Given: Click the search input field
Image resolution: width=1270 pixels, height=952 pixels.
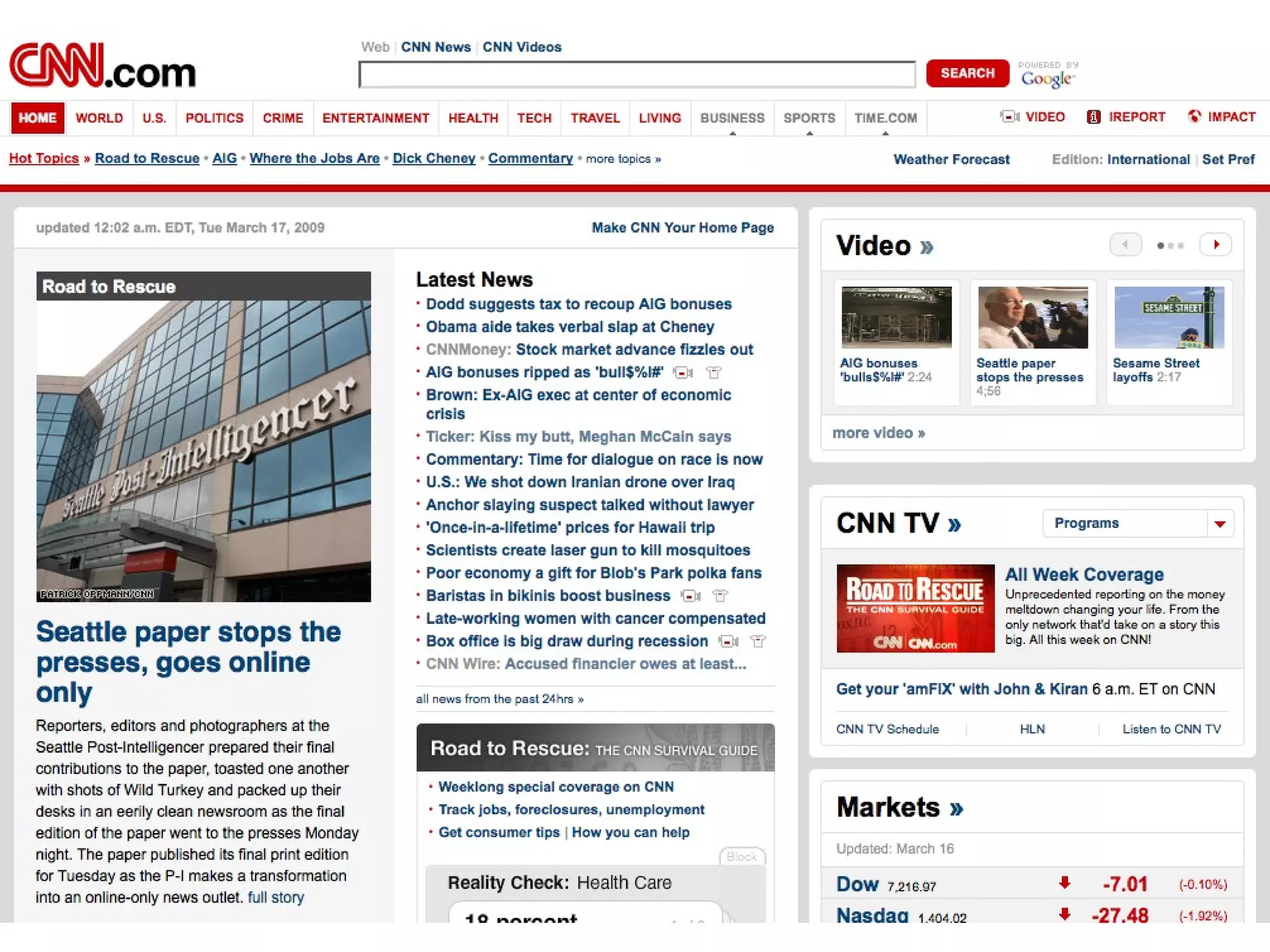Looking at the screenshot, I should (637, 74).
